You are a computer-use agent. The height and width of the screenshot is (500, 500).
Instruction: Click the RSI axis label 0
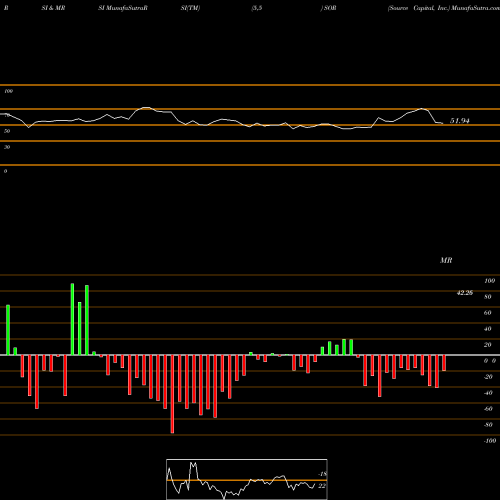[x=5, y=171]
